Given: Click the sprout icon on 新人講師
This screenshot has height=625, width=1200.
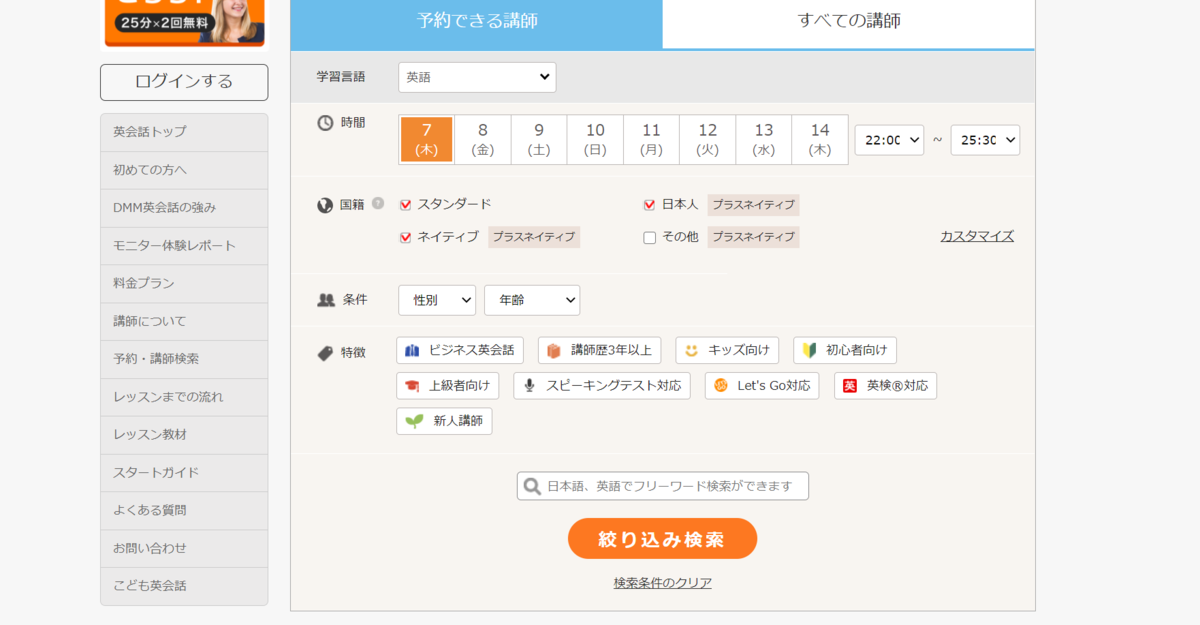Looking at the screenshot, I should pyautogui.click(x=414, y=421).
